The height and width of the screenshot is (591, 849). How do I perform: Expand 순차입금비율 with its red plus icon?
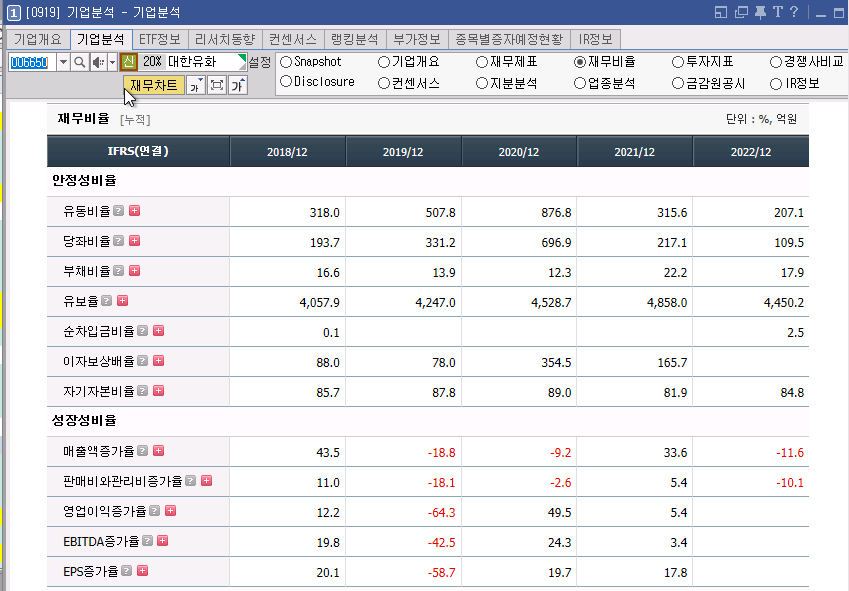click(158, 331)
